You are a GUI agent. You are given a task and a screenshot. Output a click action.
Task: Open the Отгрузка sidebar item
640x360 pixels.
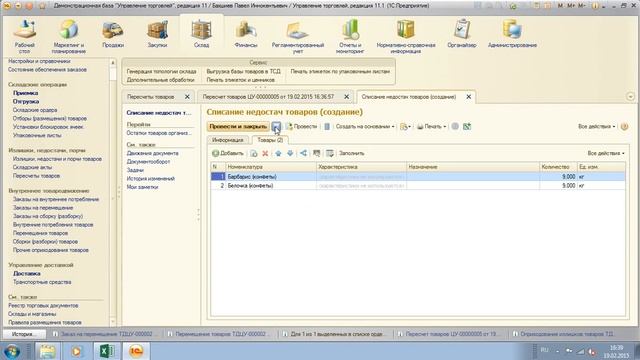point(26,101)
